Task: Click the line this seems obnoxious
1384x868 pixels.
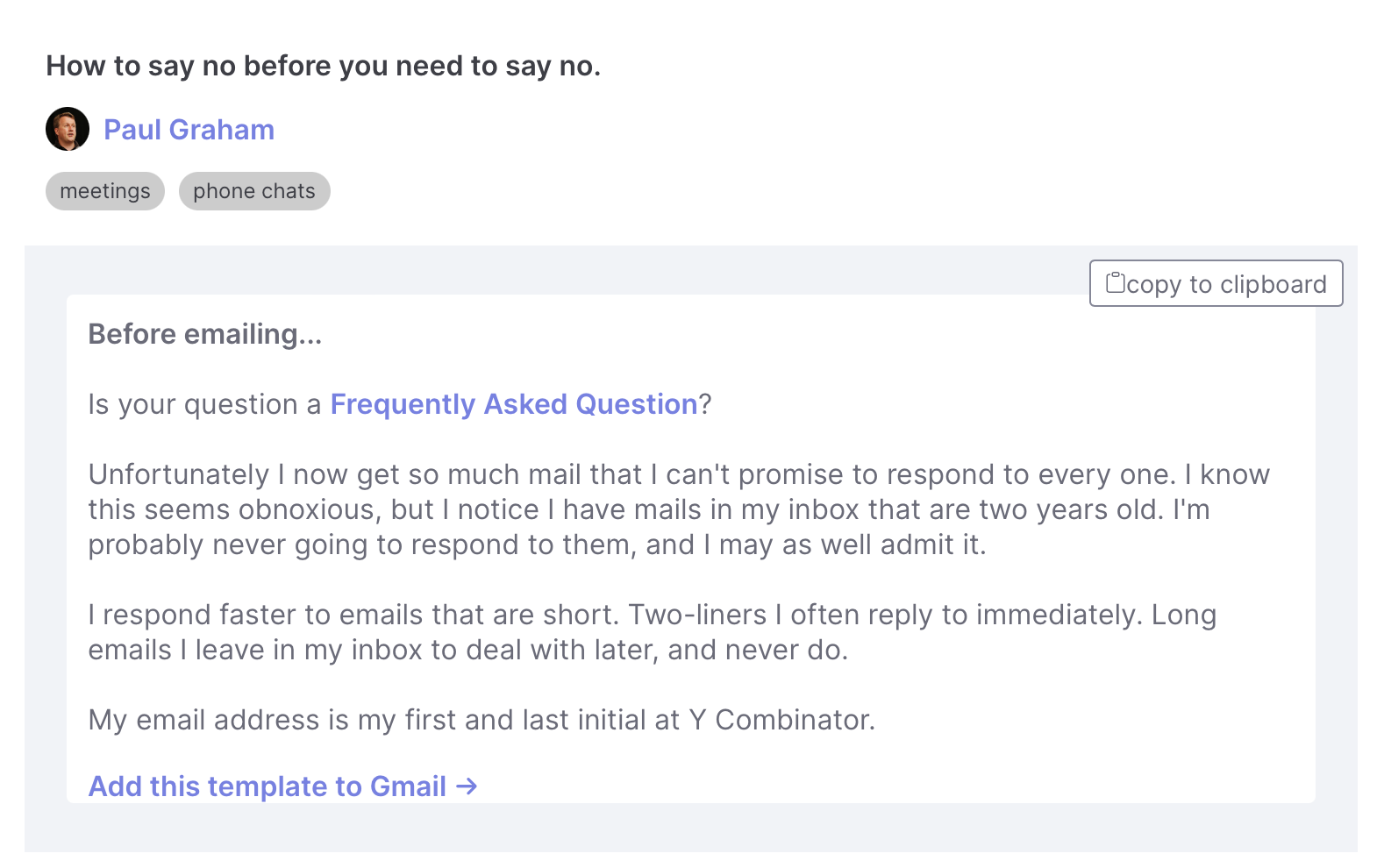Action: tap(649, 509)
